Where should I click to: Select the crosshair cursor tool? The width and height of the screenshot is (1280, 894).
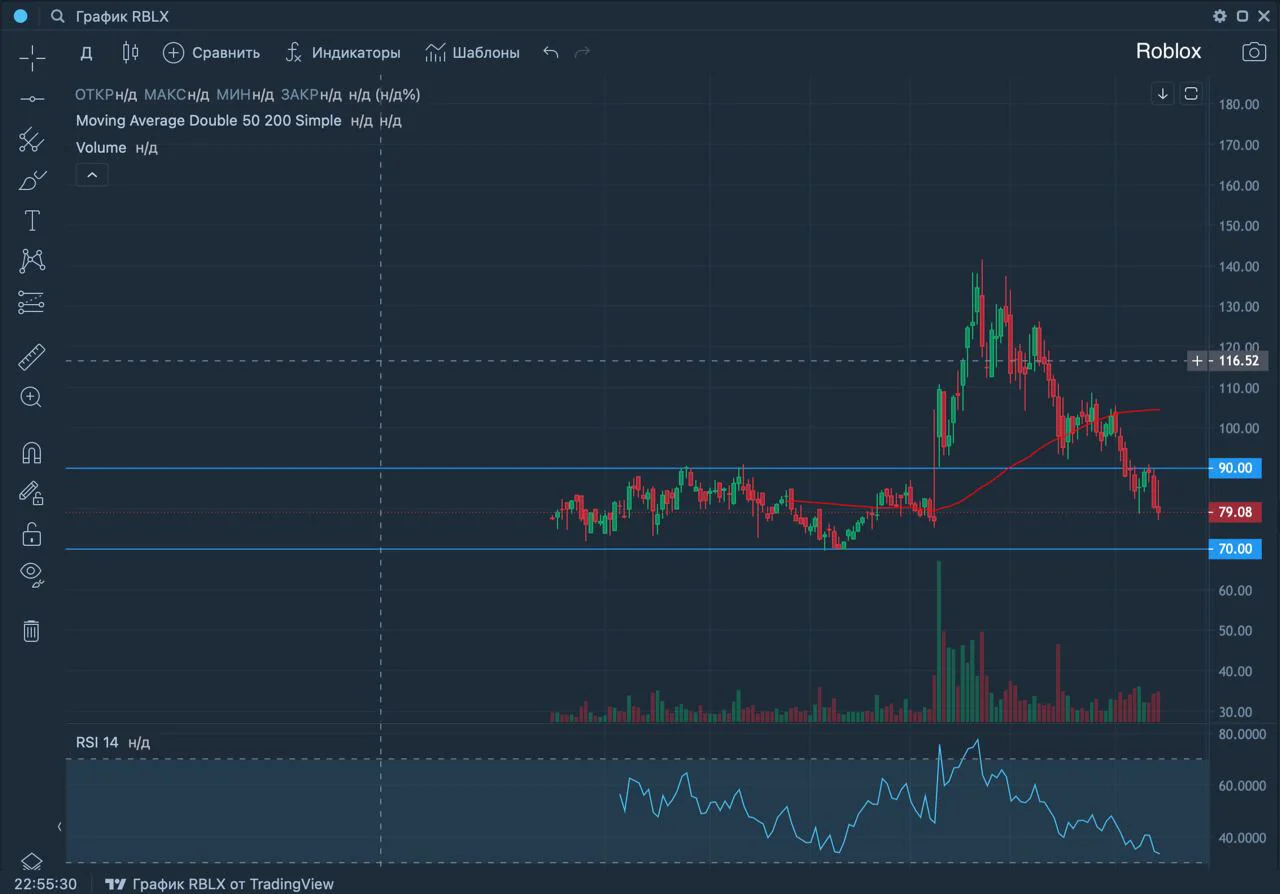[x=32, y=57]
